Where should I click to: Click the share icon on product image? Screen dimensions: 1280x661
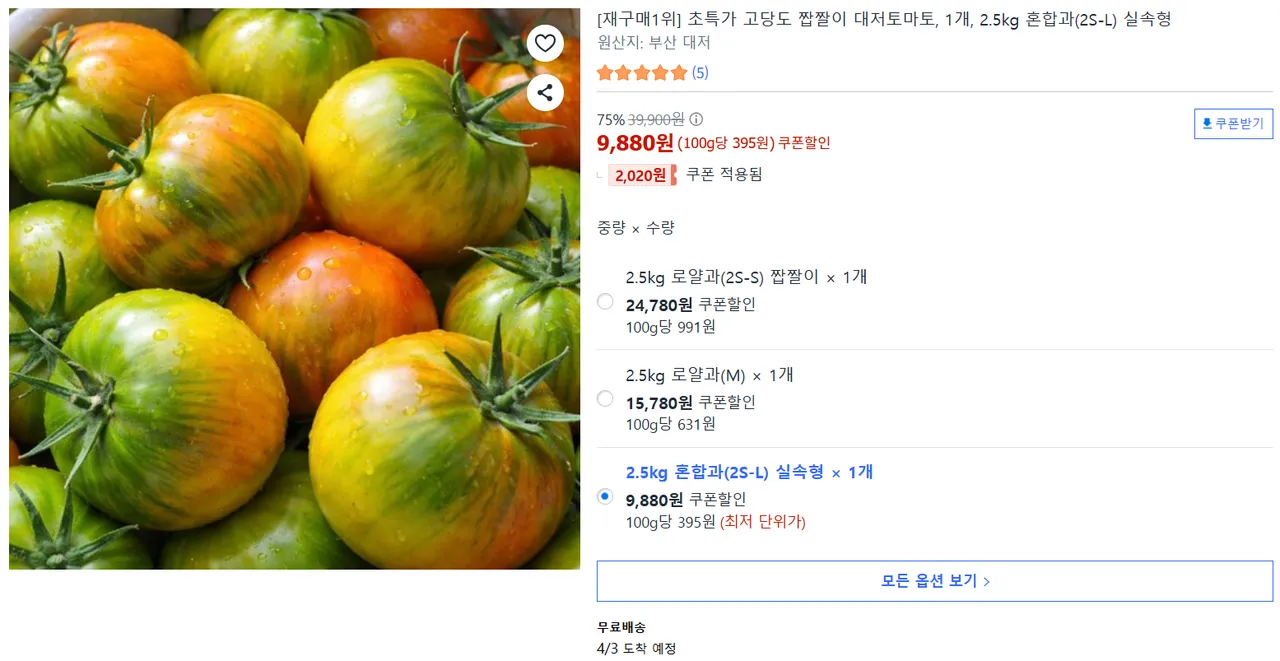click(545, 93)
